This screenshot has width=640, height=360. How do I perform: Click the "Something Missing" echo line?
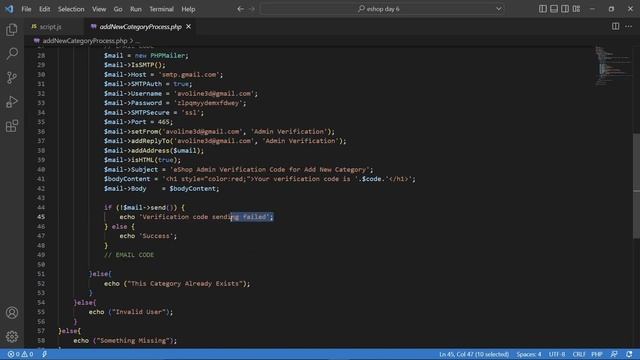click(125, 340)
